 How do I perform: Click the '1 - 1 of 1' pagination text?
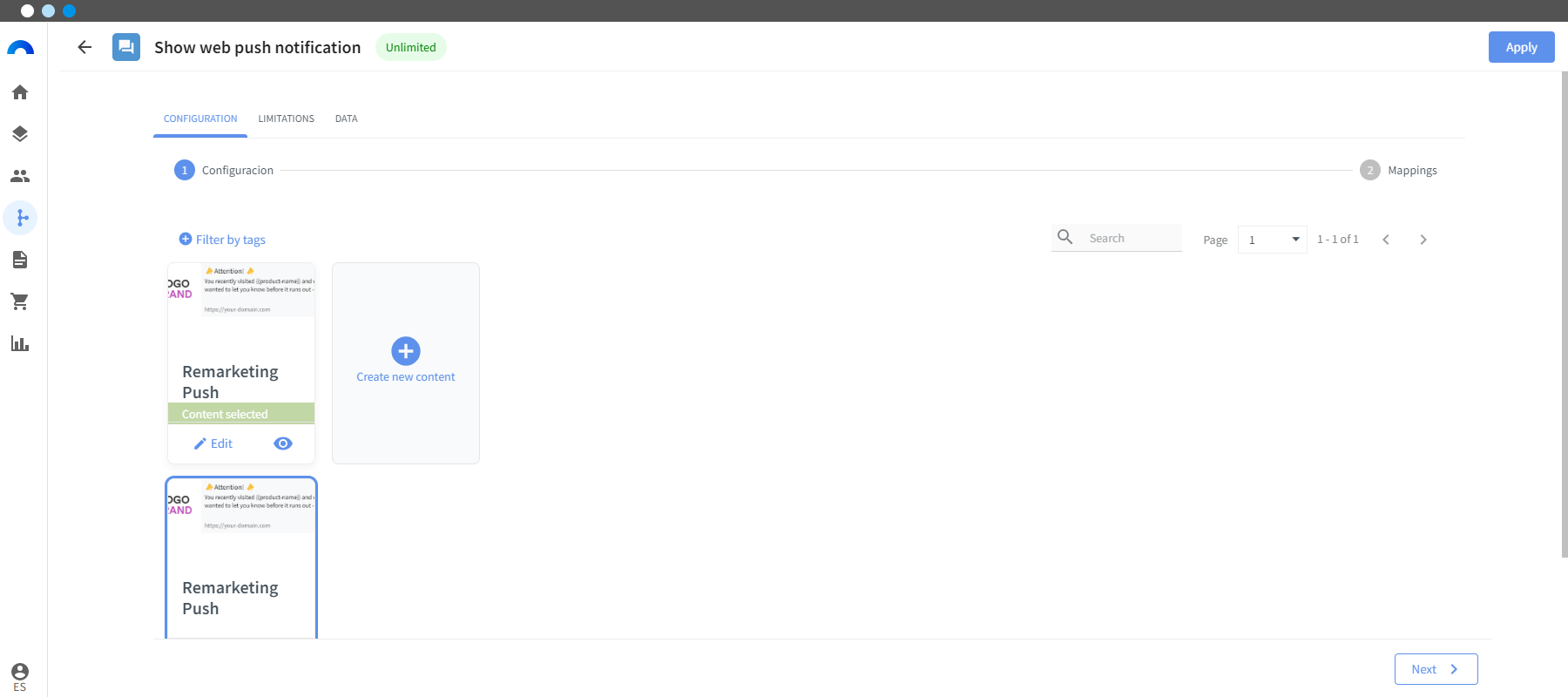pos(1338,240)
